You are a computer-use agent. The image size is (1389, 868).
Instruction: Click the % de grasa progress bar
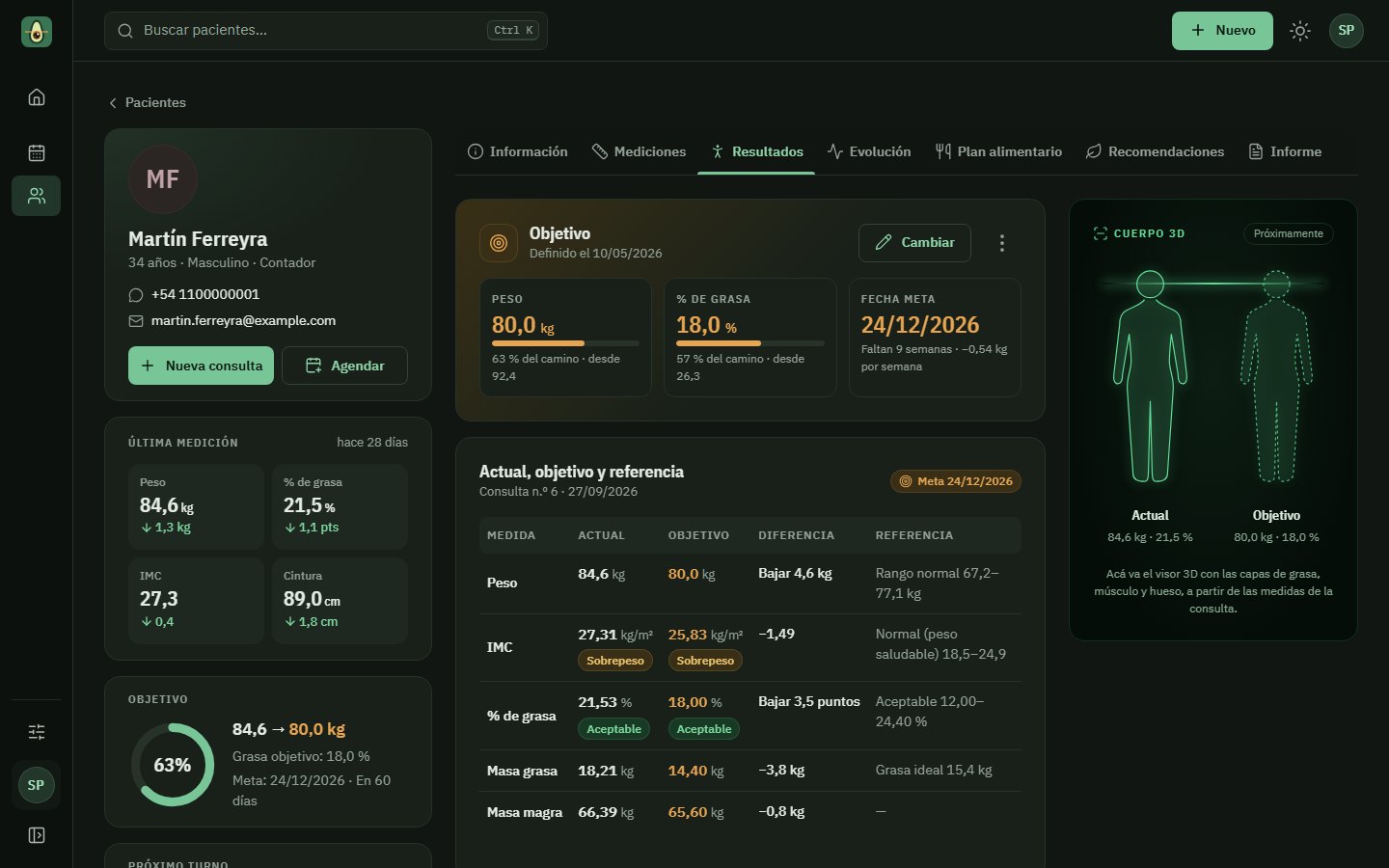point(749,343)
